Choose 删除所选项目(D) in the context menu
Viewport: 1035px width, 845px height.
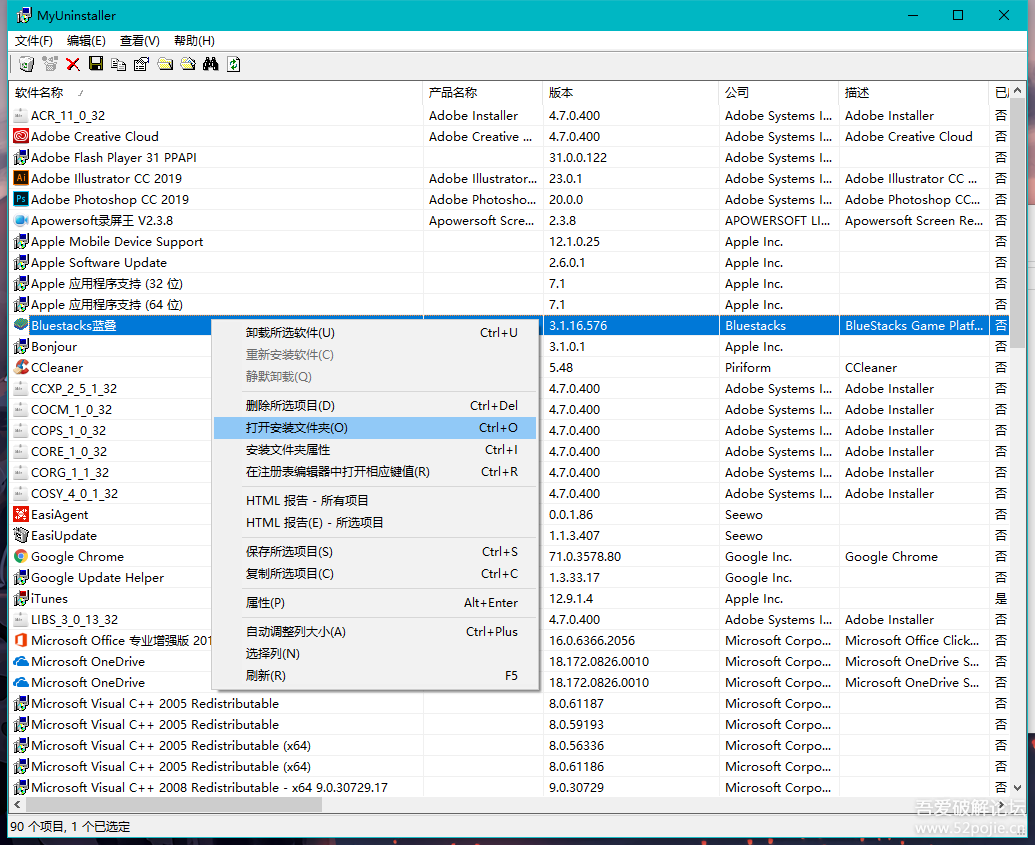375,405
